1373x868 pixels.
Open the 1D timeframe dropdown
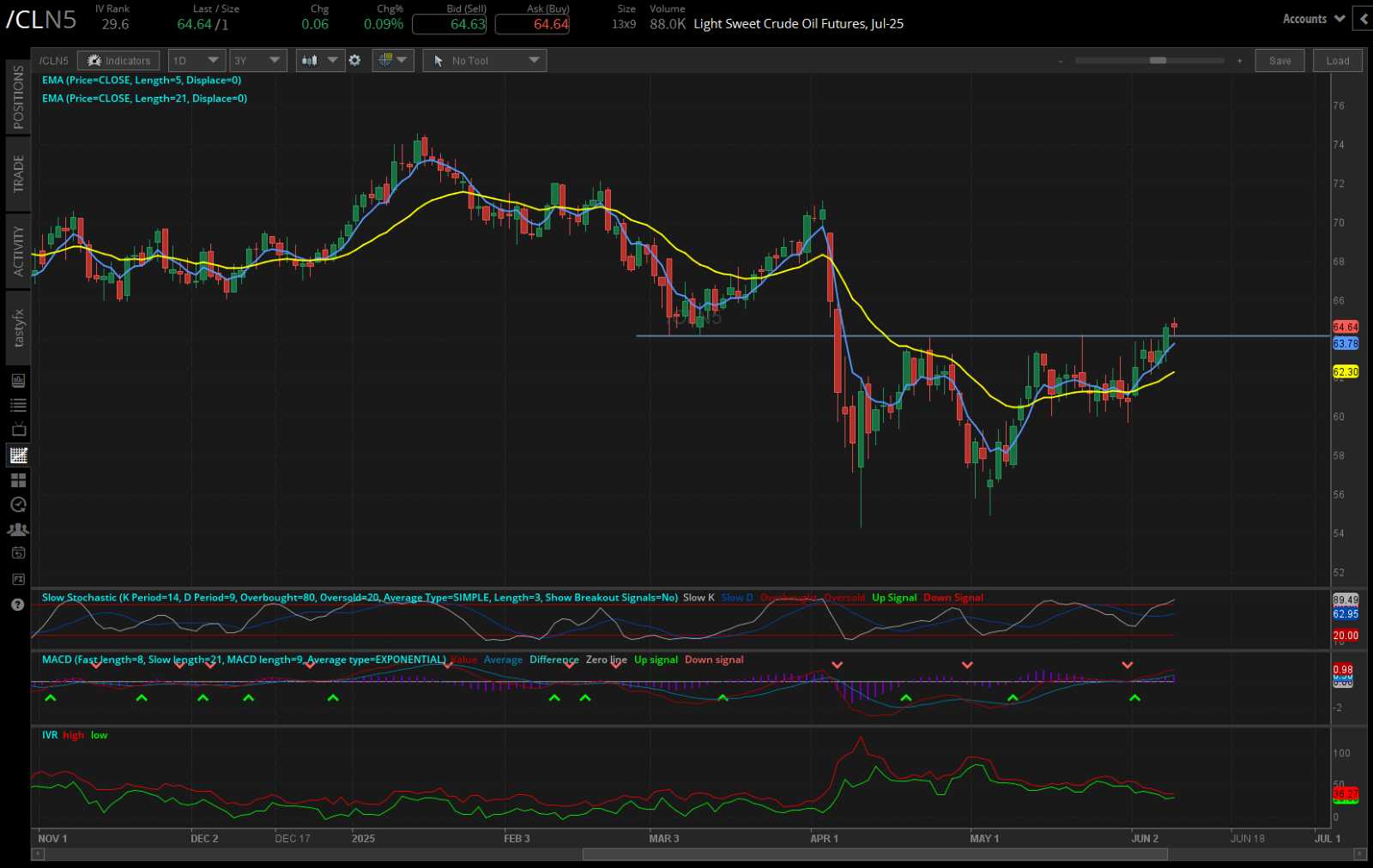(x=196, y=60)
